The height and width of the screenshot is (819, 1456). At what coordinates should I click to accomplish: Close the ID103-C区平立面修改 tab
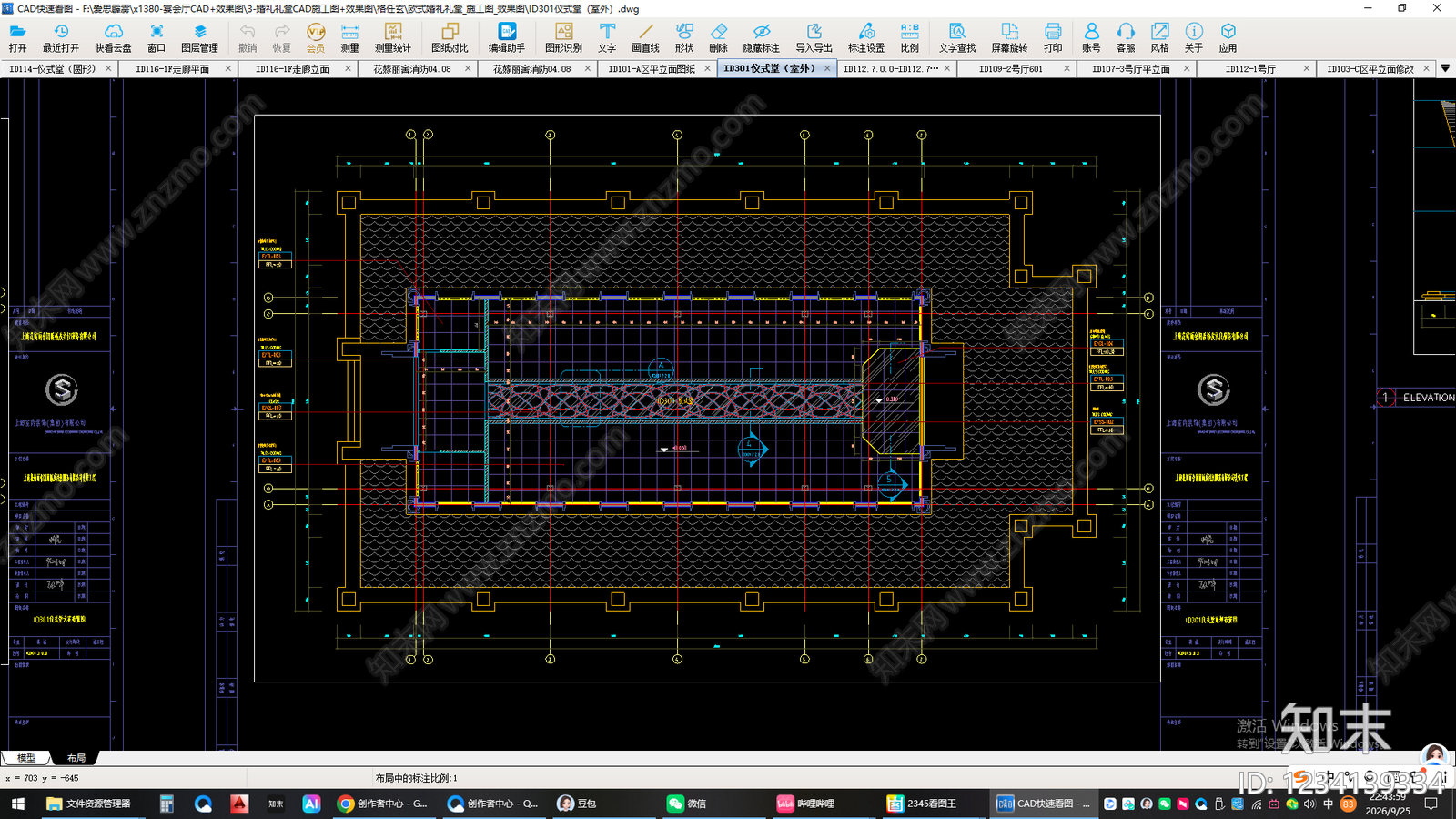[x=1426, y=68]
